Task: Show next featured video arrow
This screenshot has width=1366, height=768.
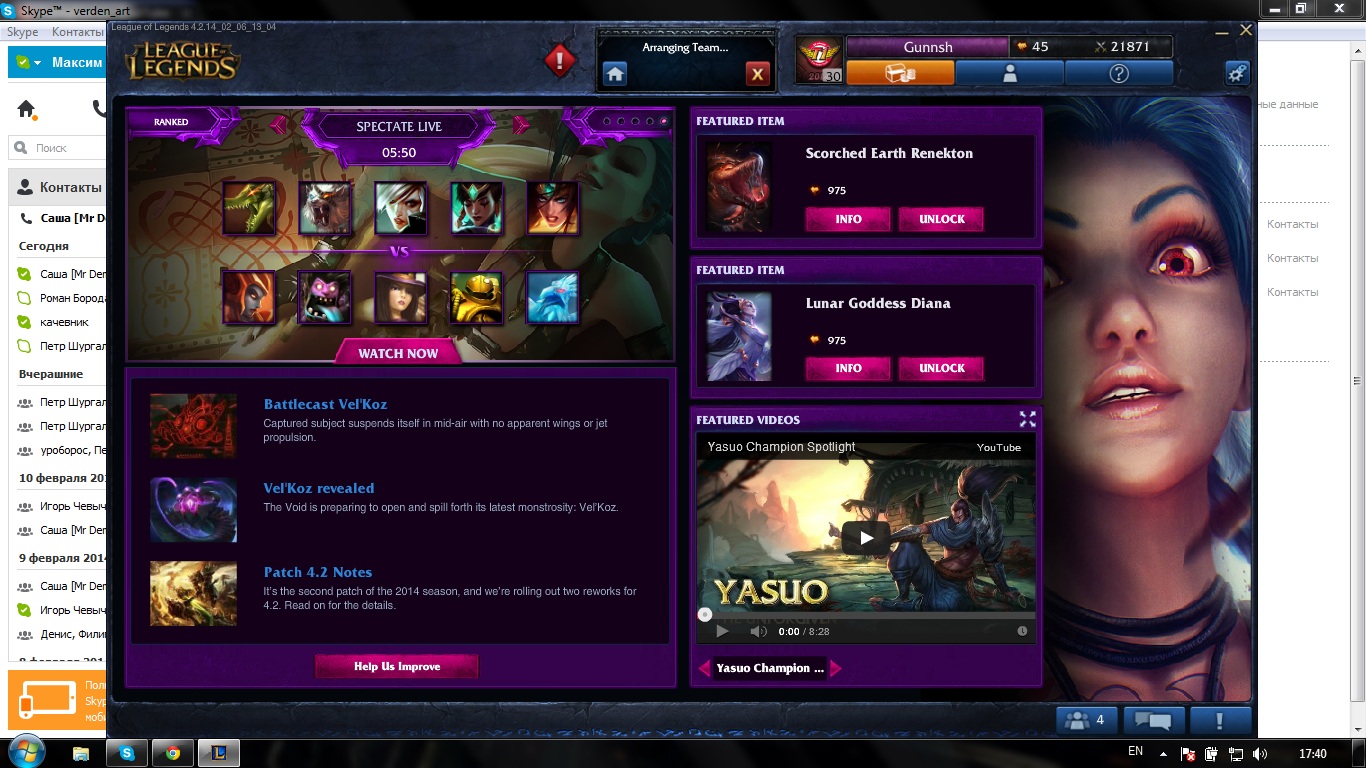Action: (x=836, y=668)
